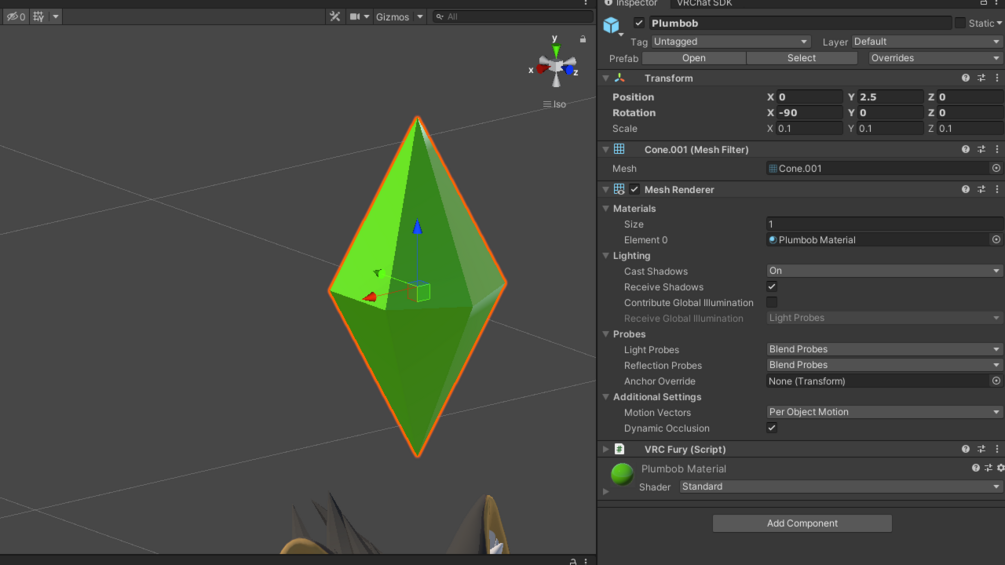The image size is (1005, 565).
Task: Click the Add Component button
Action: pos(802,523)
